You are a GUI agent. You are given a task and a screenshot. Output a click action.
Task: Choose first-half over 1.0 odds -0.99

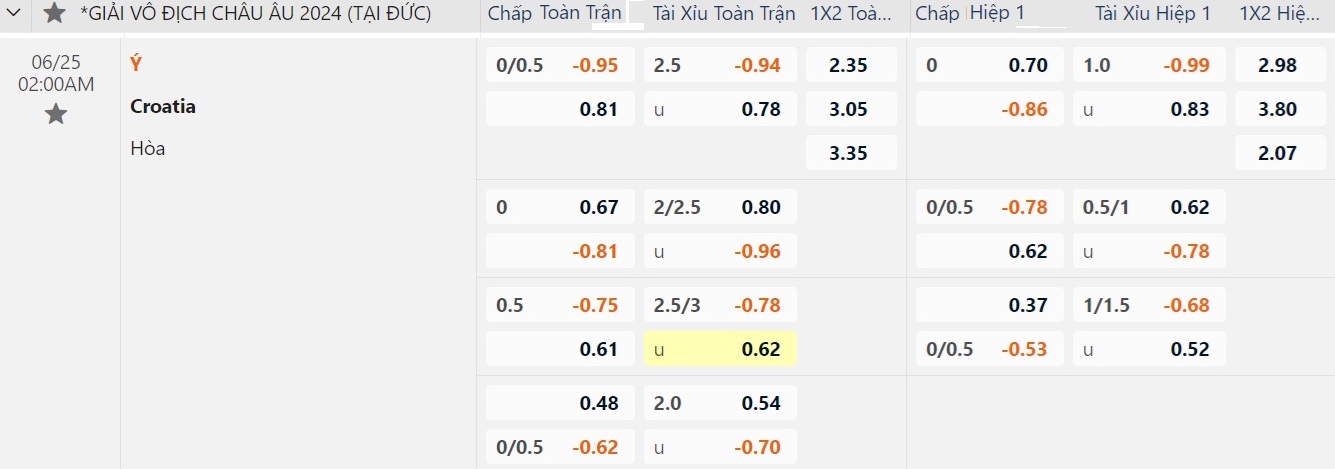click(1149, 65)
